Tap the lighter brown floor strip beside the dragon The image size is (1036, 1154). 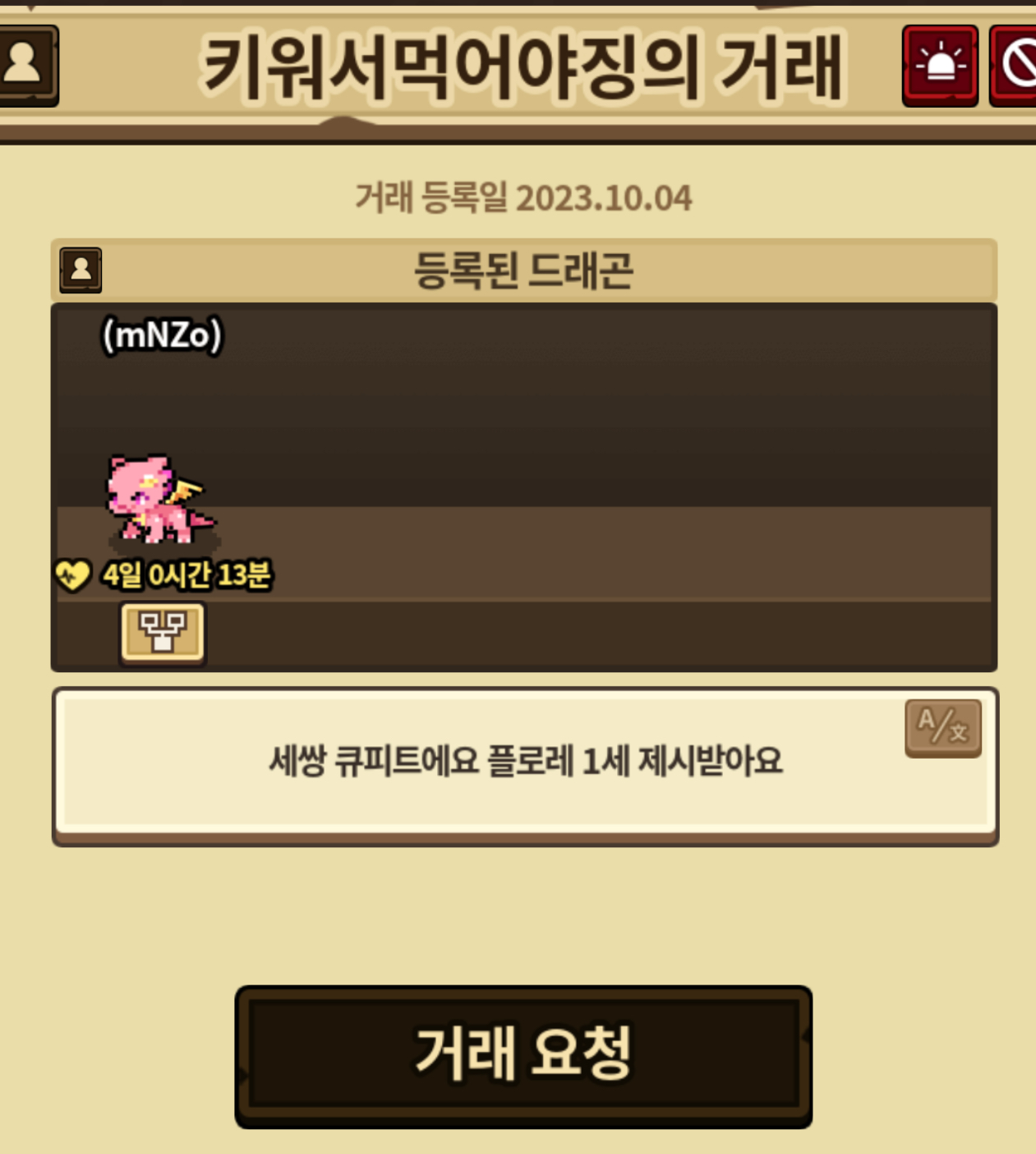608,552
